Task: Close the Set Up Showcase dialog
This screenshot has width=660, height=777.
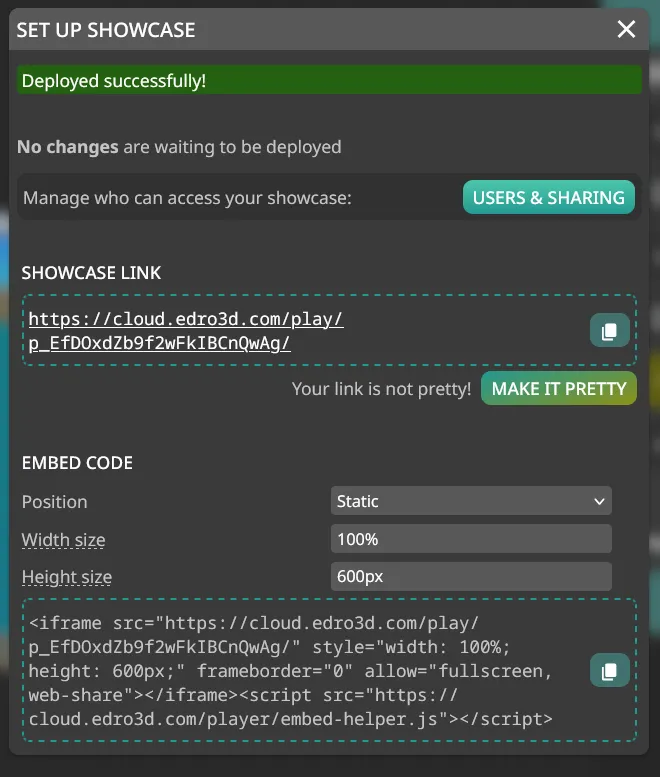Action: tap(626, 29)
